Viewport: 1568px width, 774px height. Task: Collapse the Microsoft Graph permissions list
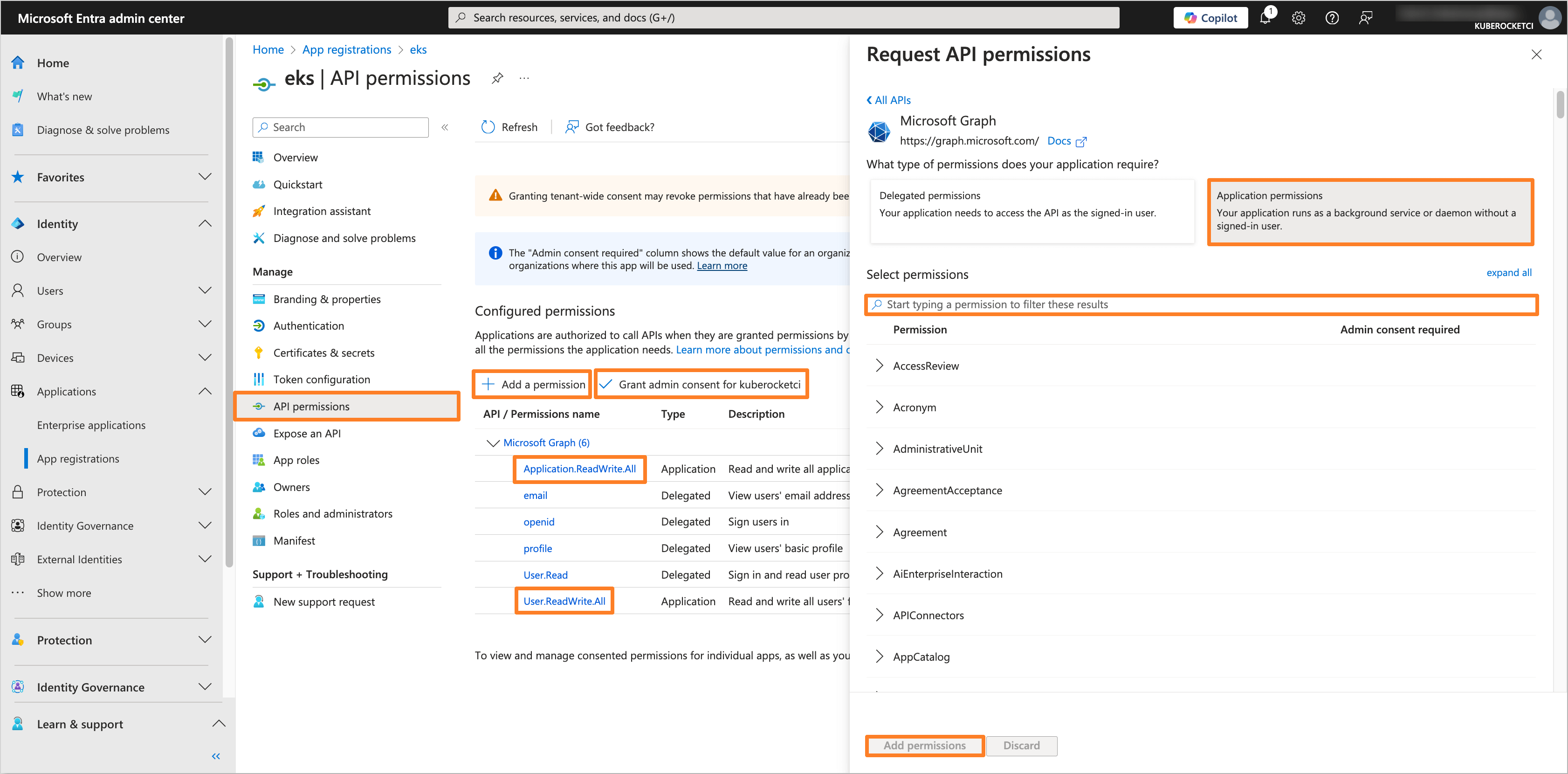point(493,443)
